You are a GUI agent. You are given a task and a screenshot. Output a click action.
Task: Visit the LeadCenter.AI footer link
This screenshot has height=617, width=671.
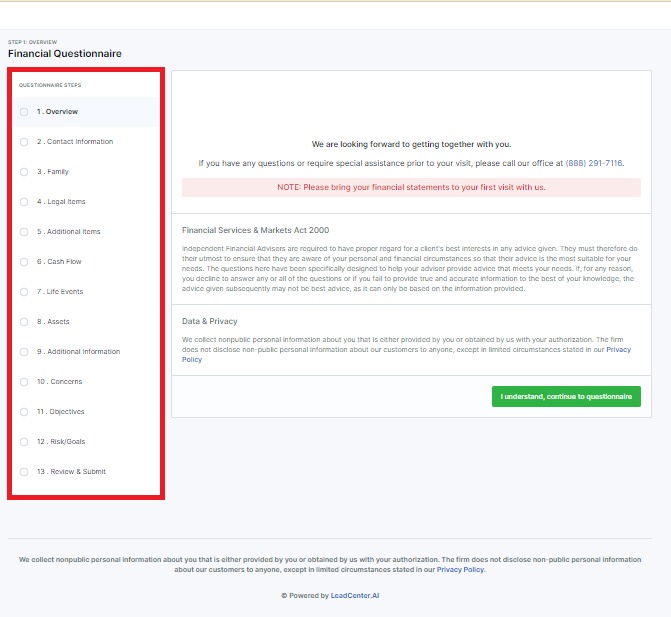pyautogui.click(x=355, y=595)
